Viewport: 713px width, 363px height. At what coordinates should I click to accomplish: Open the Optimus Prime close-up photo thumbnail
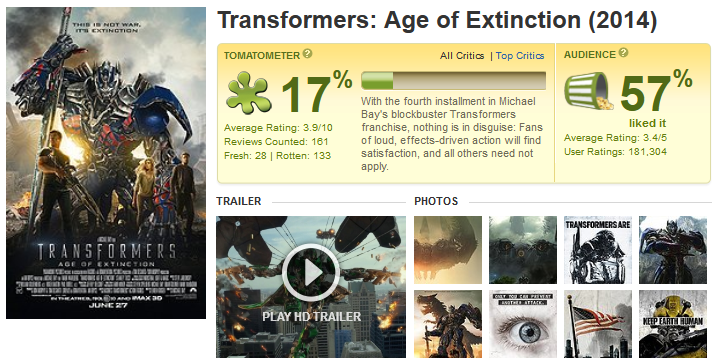tap(673, 250)
